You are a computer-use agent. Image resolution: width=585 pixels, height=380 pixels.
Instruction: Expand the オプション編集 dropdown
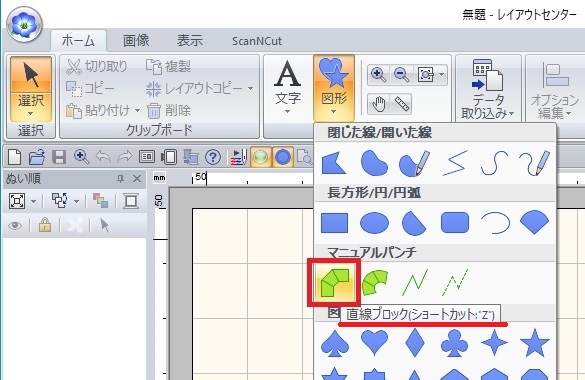point(568,113)
